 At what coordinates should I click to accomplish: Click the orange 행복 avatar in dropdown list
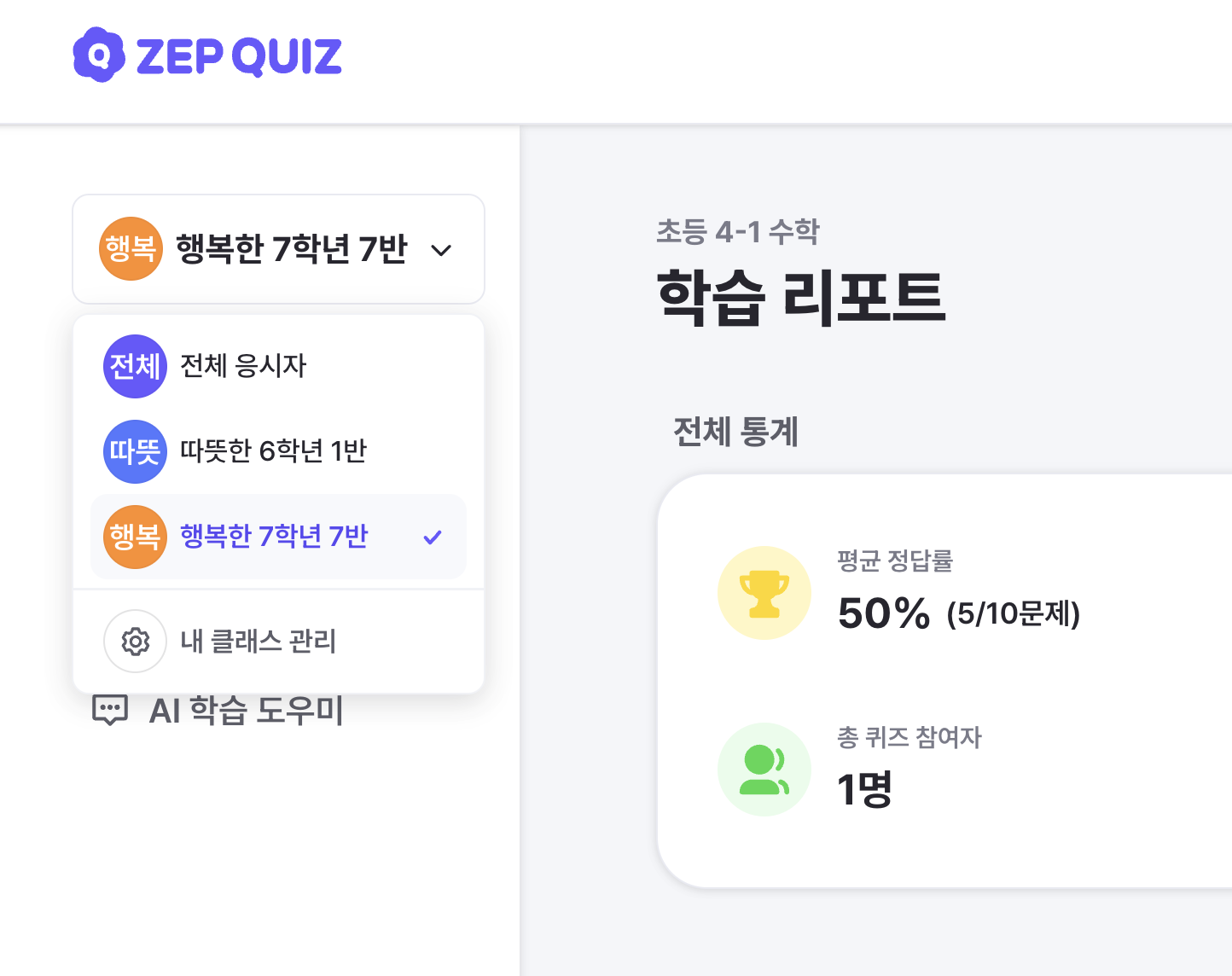tap(135, 537)
